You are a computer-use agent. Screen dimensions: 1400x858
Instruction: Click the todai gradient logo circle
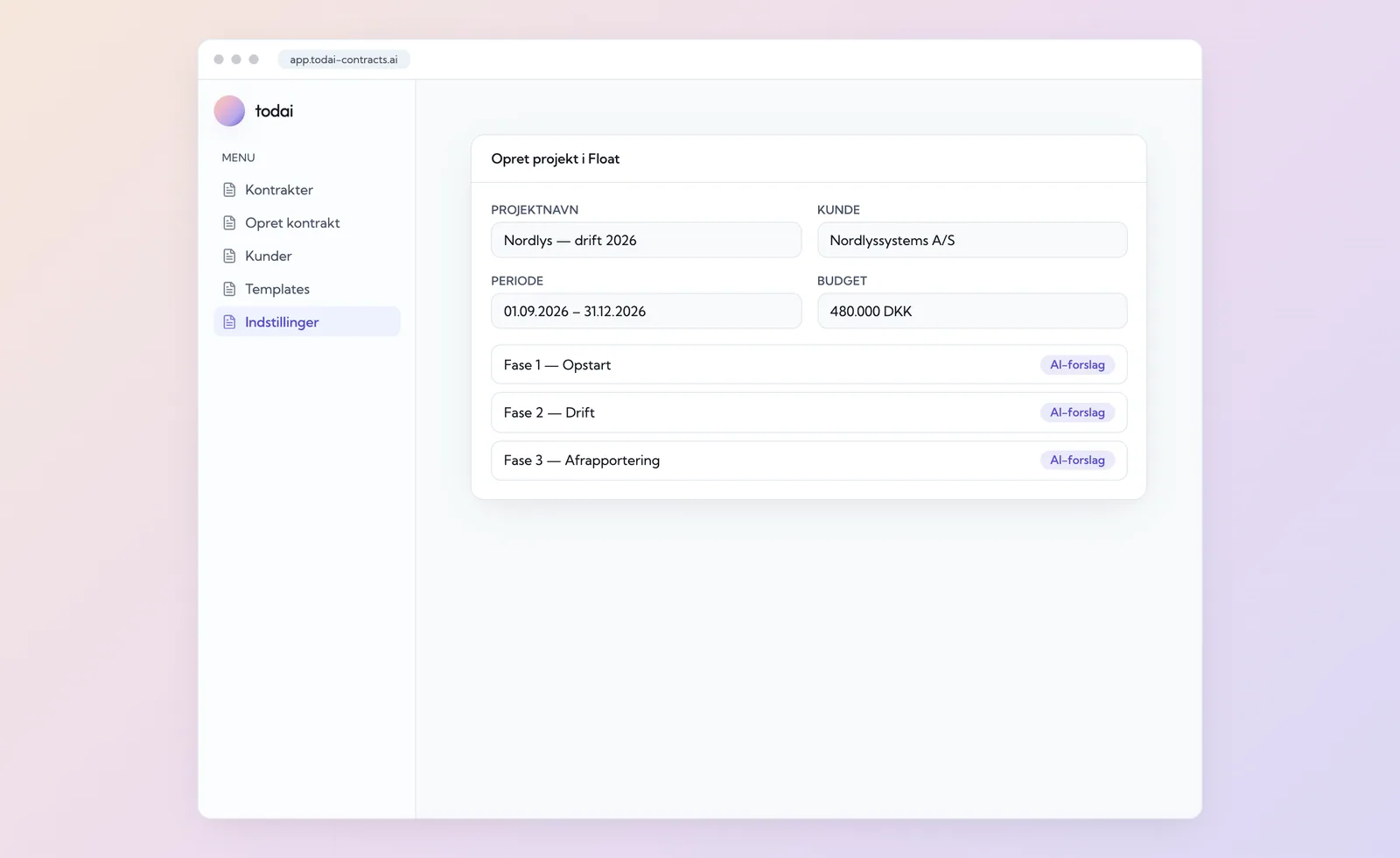(229, 111)
